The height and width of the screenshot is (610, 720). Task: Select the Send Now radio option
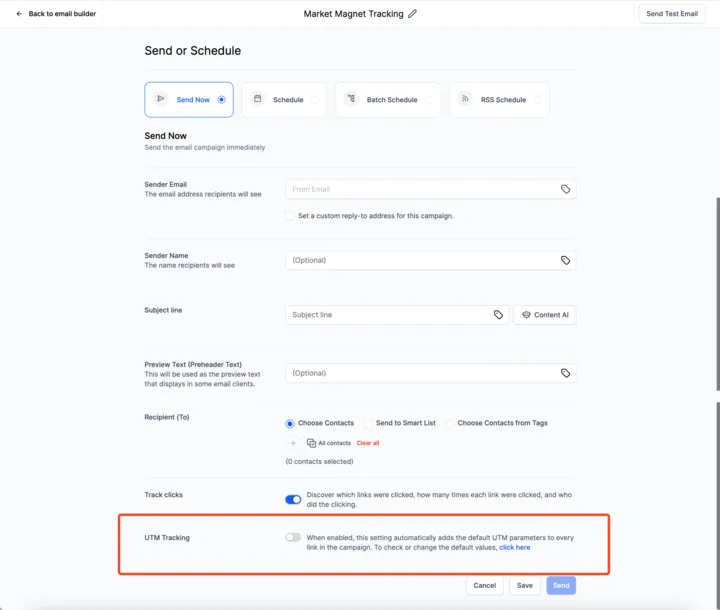coord(221,99)
